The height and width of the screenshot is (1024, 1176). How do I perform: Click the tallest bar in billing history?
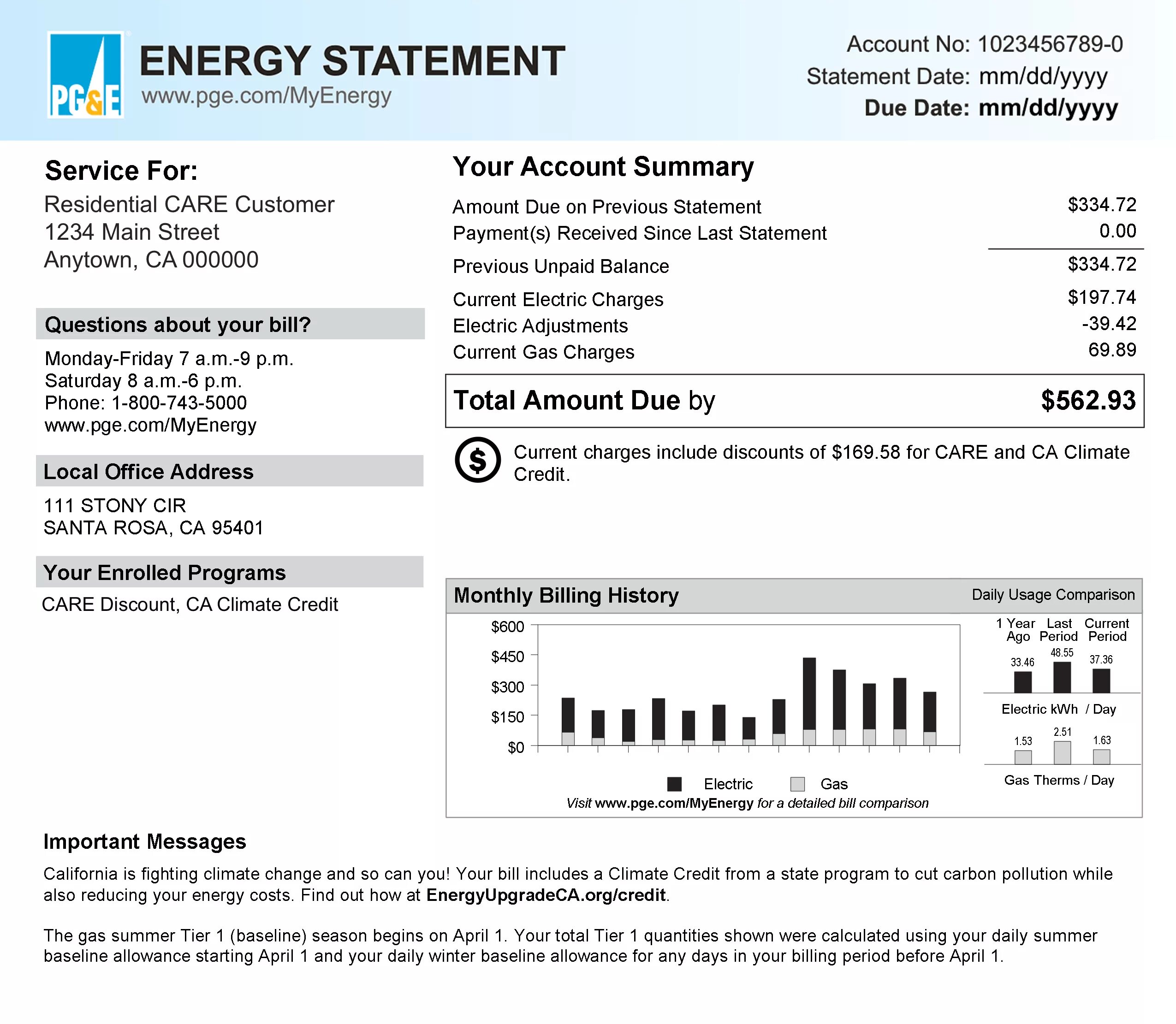(809, 702)
